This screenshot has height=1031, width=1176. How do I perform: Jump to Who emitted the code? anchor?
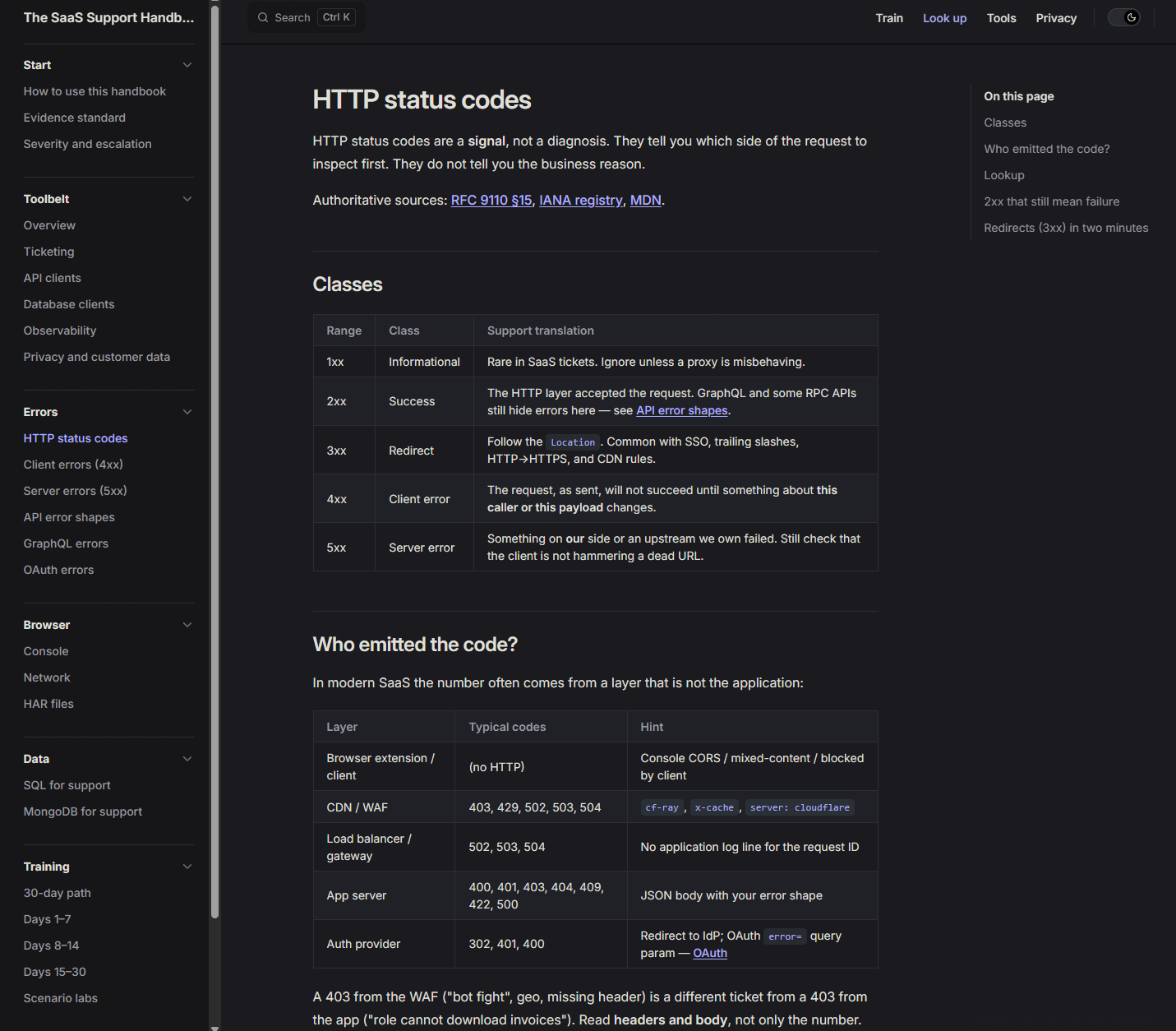[1047, 149]
